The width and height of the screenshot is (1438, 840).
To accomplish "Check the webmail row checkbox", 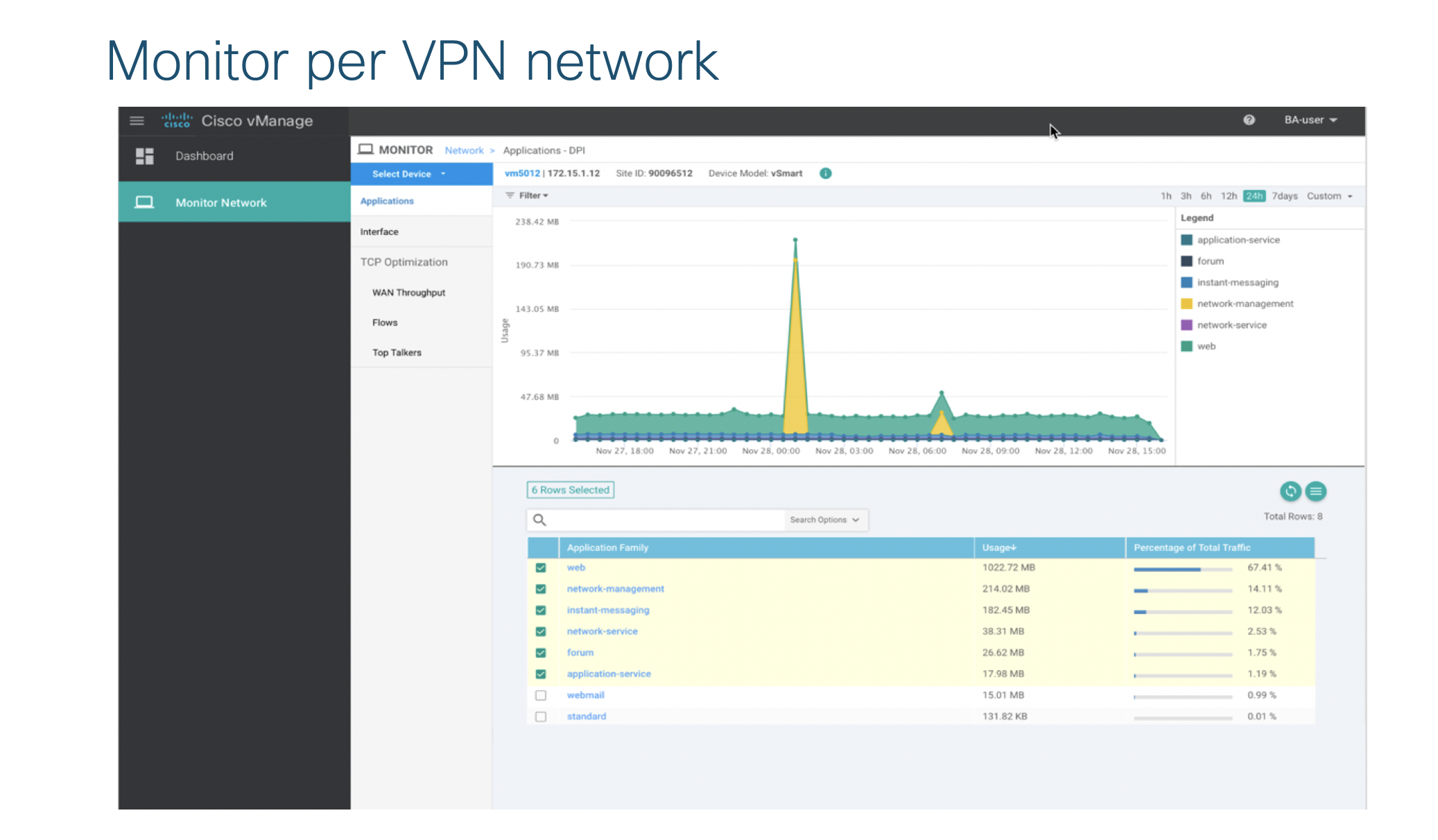I will pyautogui.click(x=541, y=695).
